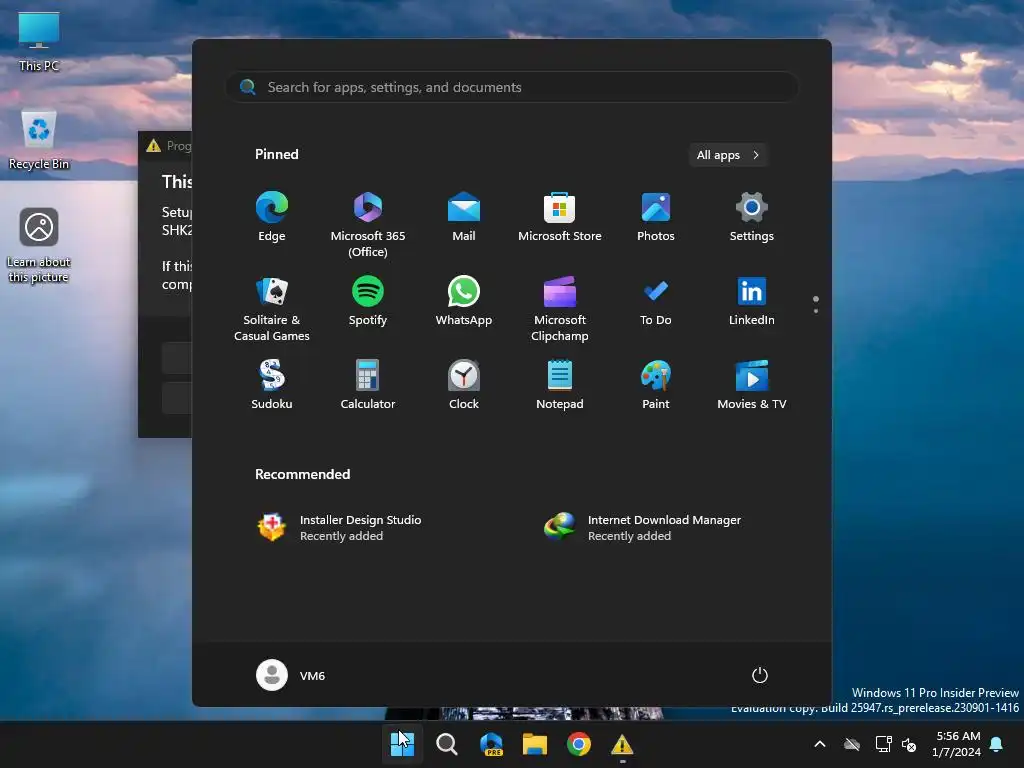This screenshot has height=768, width=1024.
Task: Open notification bell on taskbar
Action: click(997, 744)
